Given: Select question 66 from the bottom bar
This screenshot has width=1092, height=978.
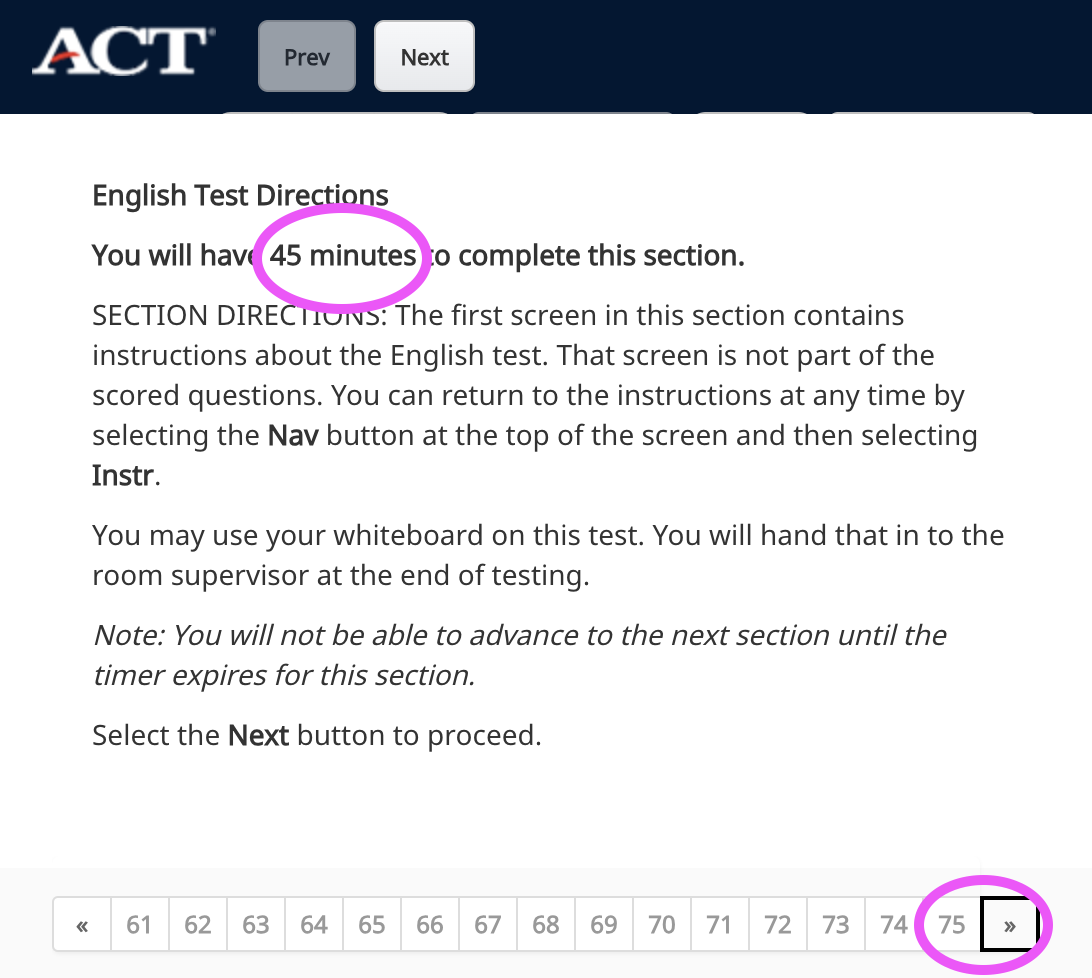Looking at the screenshot, I should (x=429, y=924).
